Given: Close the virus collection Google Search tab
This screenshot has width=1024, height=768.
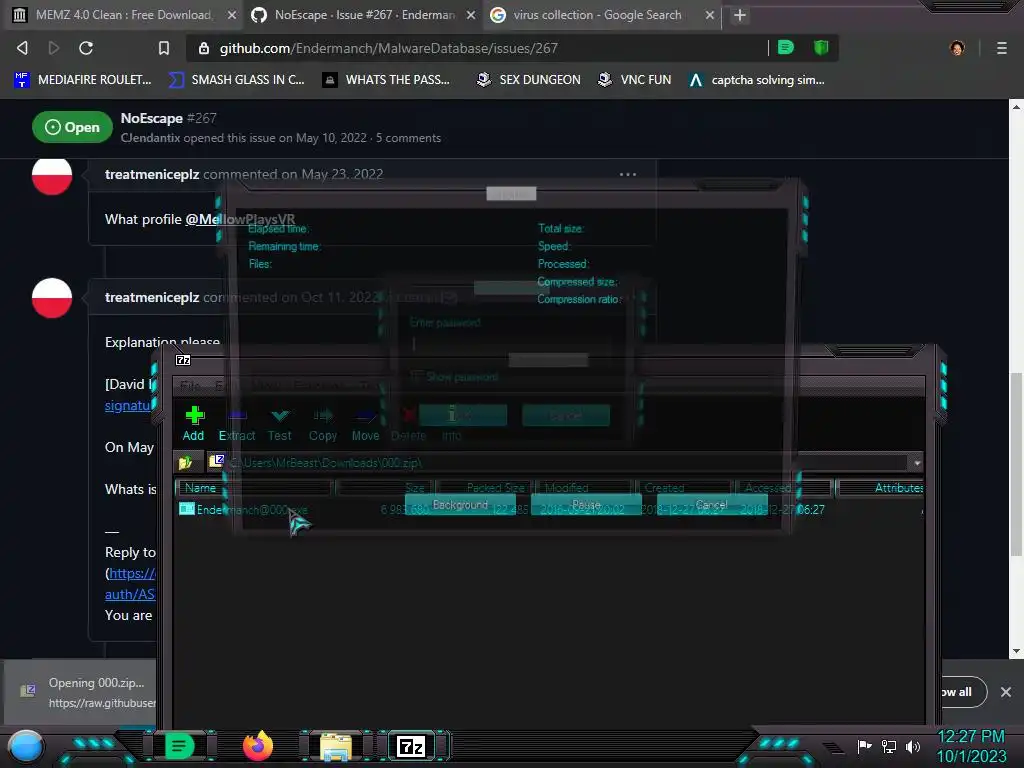Looking at the screenshot, I should coord(710,15).
